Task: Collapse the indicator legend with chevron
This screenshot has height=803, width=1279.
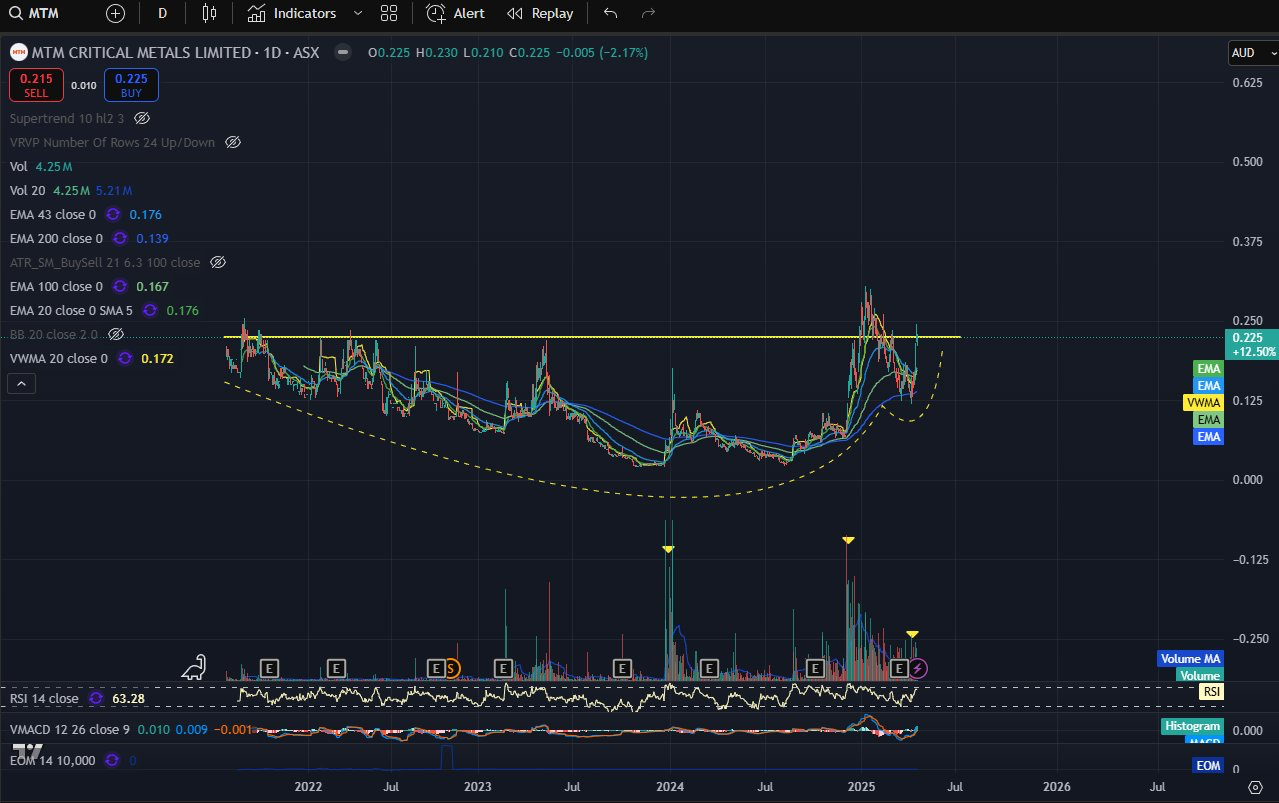Action: [22, 383]
